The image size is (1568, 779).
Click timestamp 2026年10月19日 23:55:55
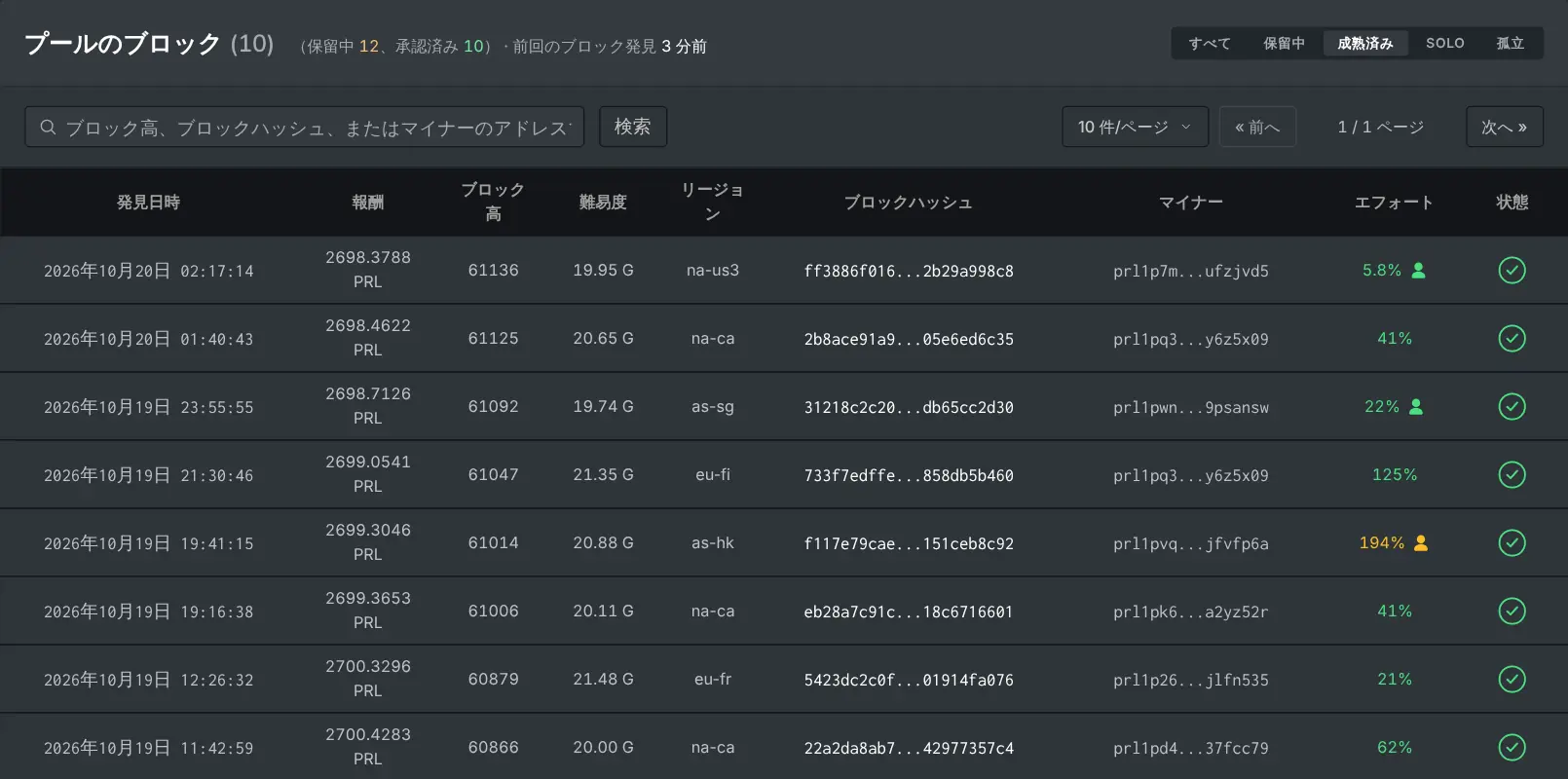(148, 407)
